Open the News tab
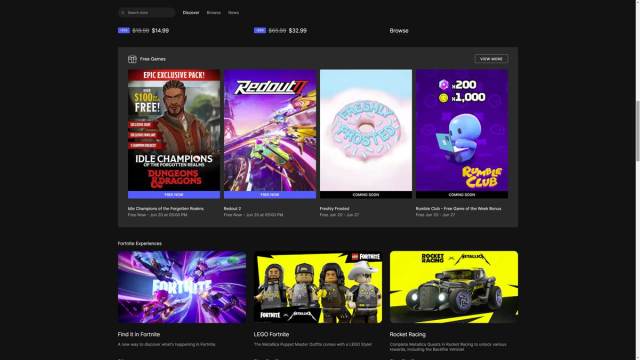The height and width of the screenshot is (360, 640). (233, 13)
